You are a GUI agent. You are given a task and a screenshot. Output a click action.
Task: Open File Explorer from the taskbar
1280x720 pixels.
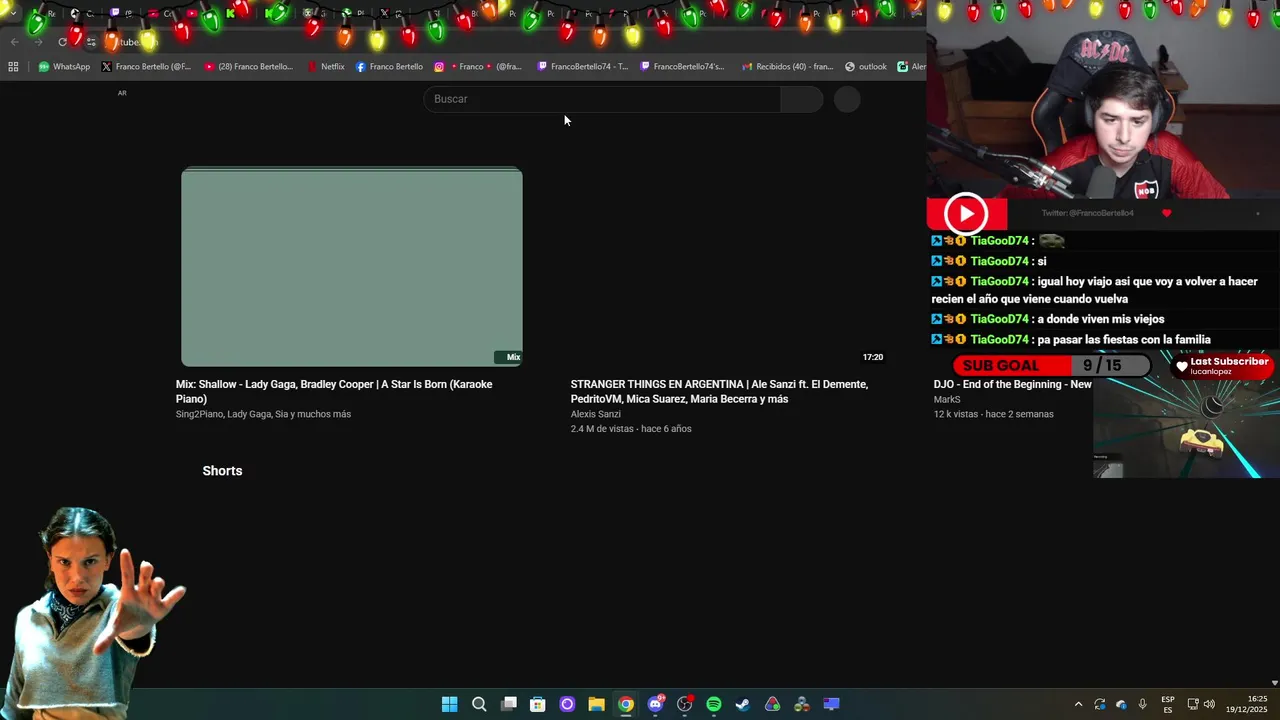[x=596, y=704]
